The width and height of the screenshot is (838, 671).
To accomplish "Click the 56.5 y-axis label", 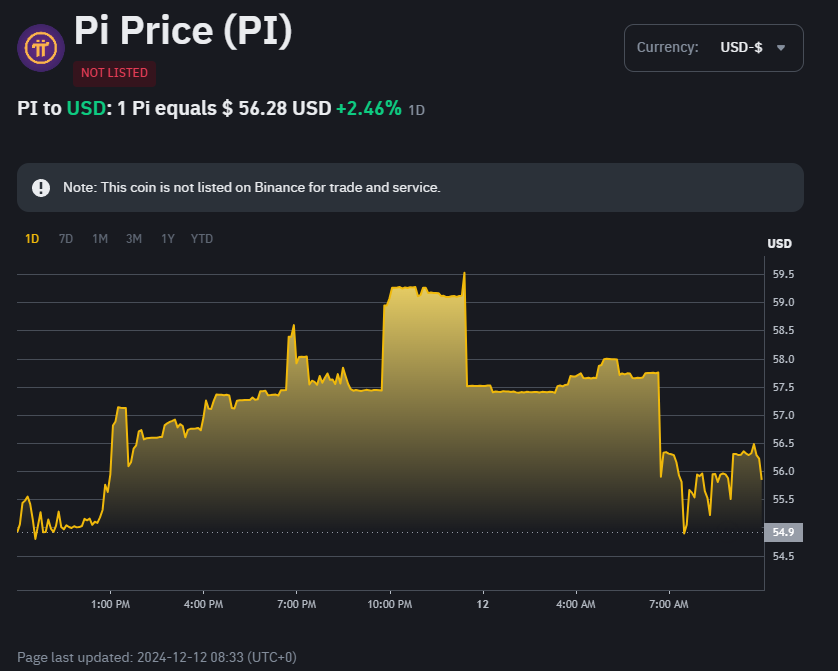I will coord(783,443).
